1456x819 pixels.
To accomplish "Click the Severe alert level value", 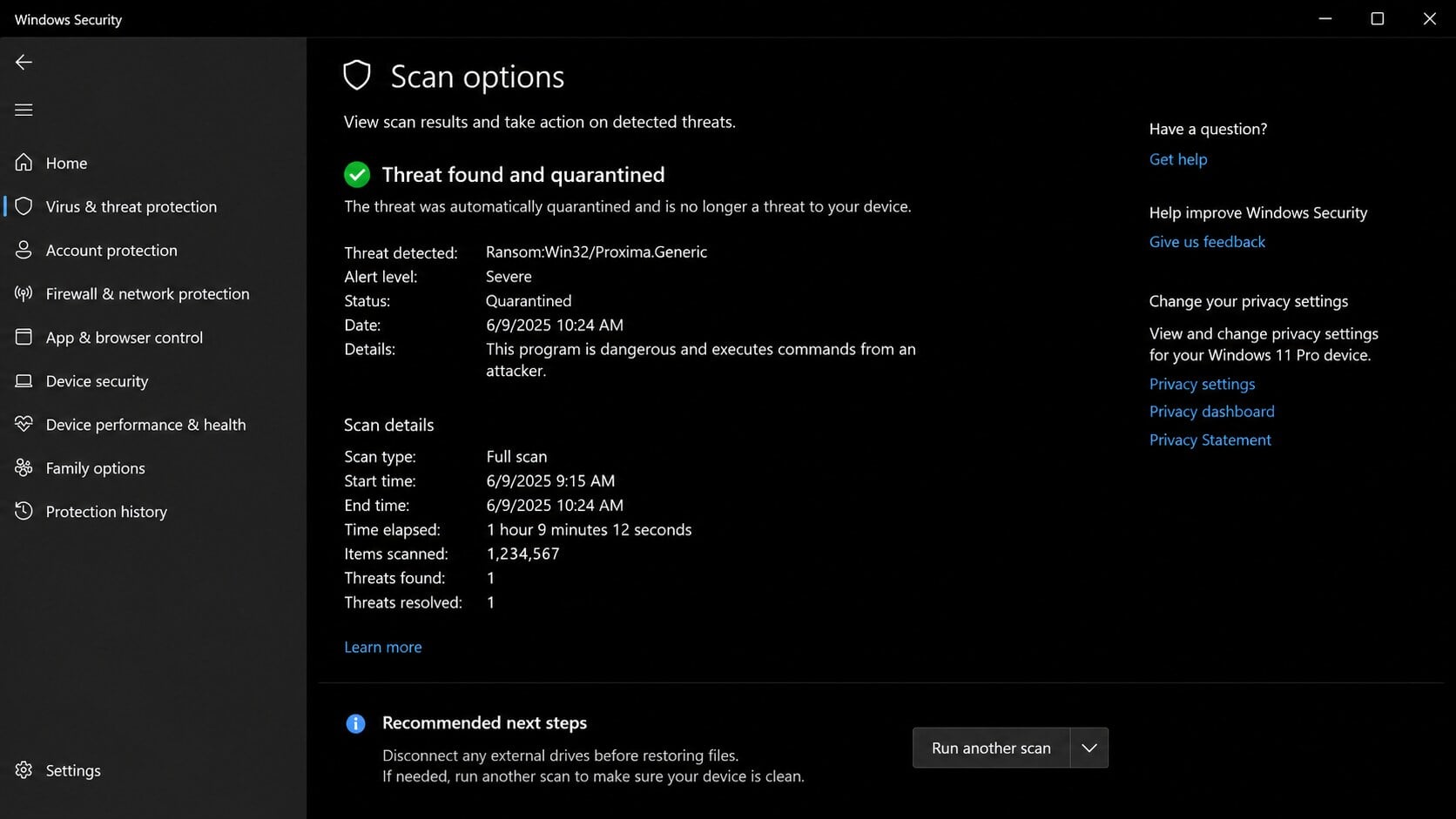I will tap(509, 276).
